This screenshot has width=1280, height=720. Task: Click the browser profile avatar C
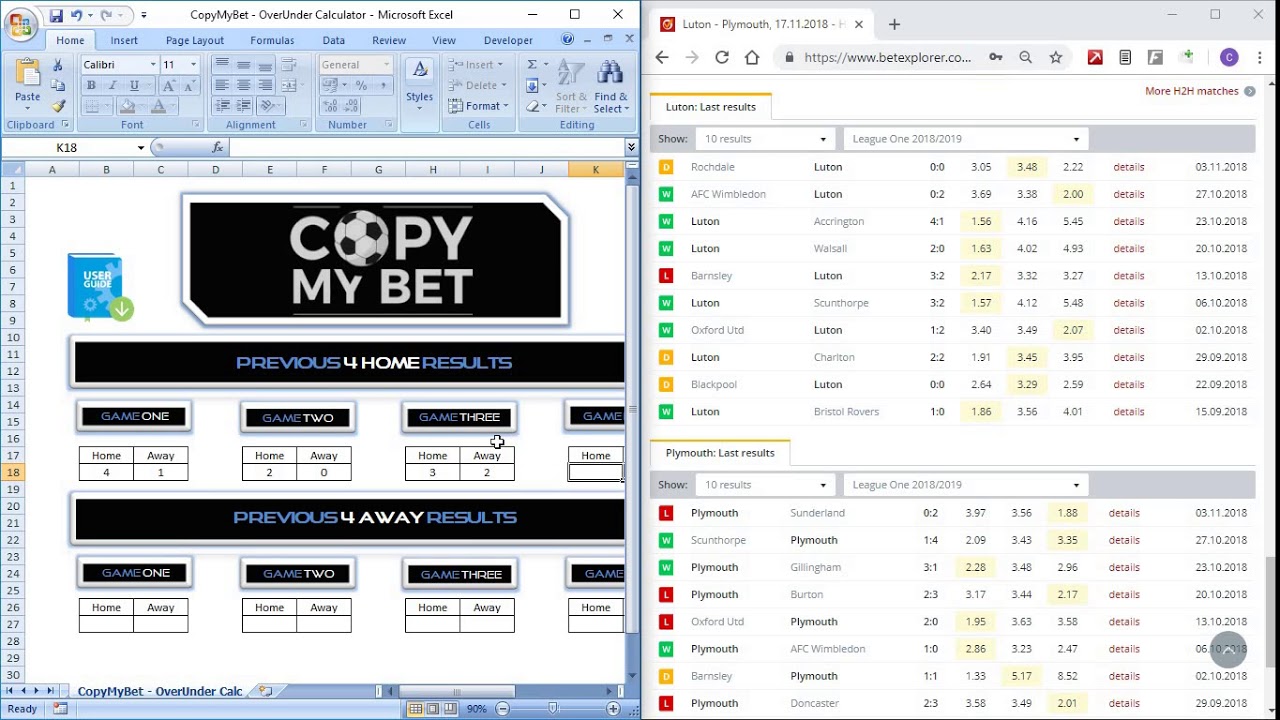(1229, 58)
